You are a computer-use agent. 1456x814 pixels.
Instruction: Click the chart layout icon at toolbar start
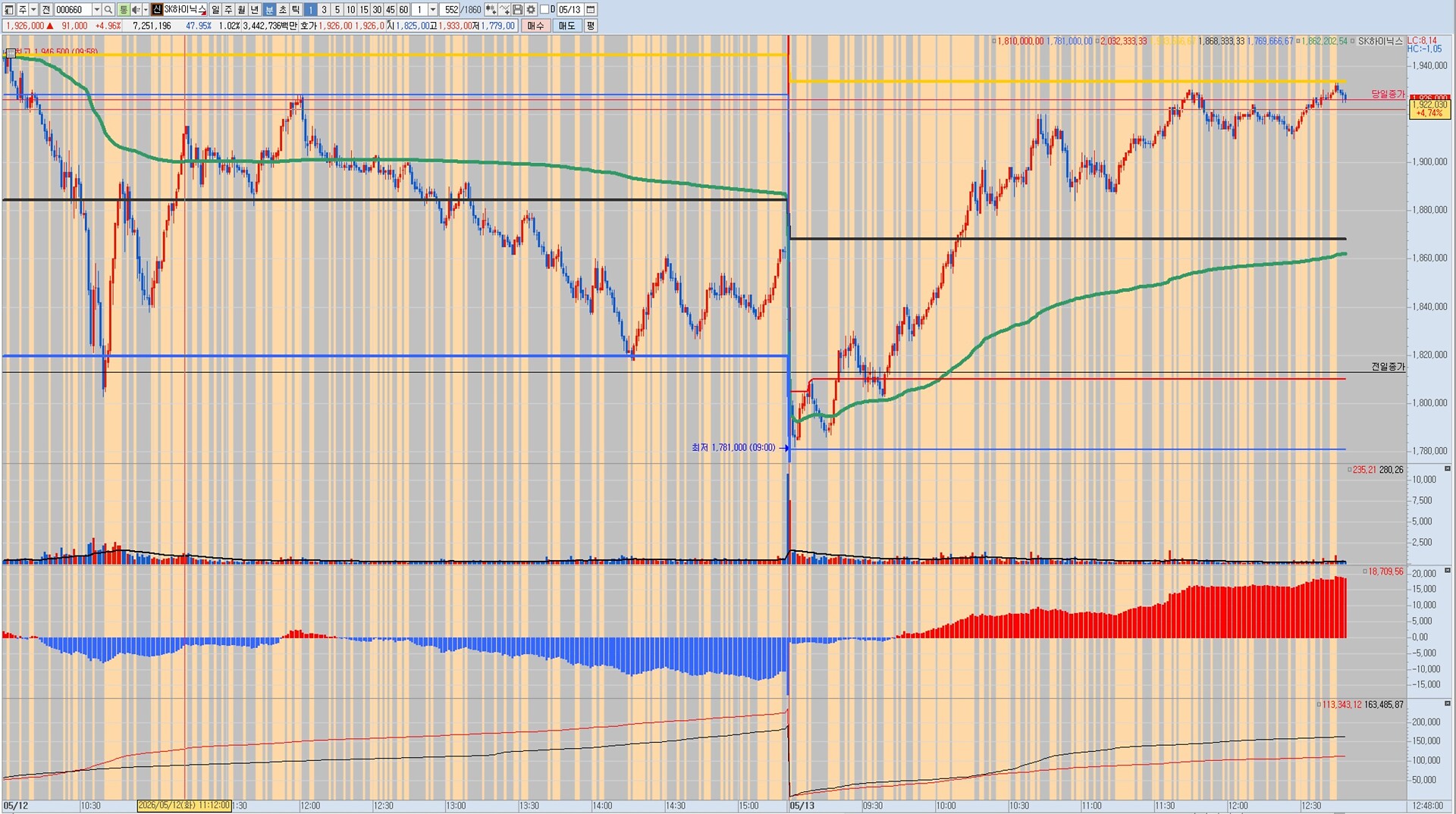[9, 10]
